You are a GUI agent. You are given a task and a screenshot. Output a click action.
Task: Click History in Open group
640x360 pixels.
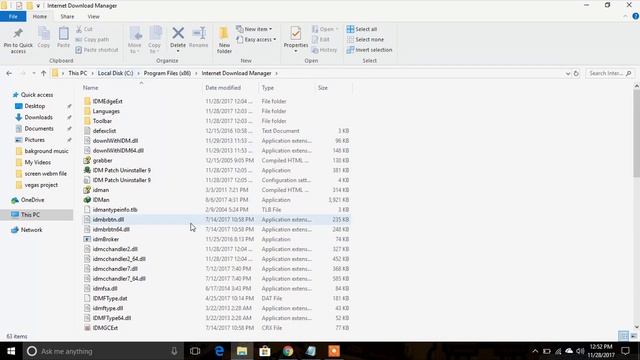pos(324,50)
